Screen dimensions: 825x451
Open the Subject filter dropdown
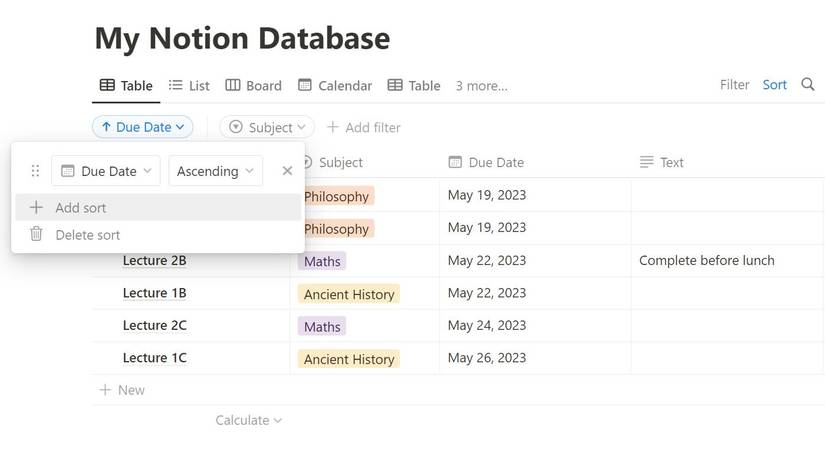(267, 127)
